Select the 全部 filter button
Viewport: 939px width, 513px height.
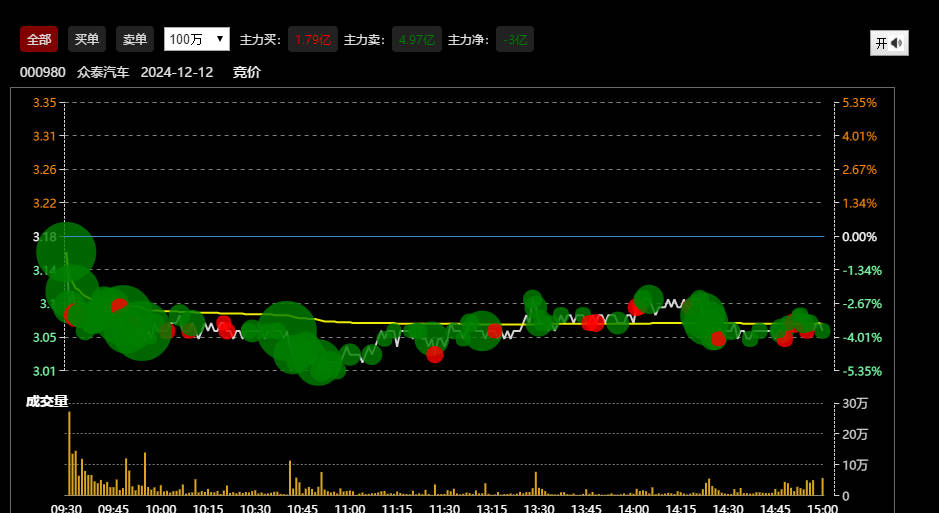pos(39,39)
